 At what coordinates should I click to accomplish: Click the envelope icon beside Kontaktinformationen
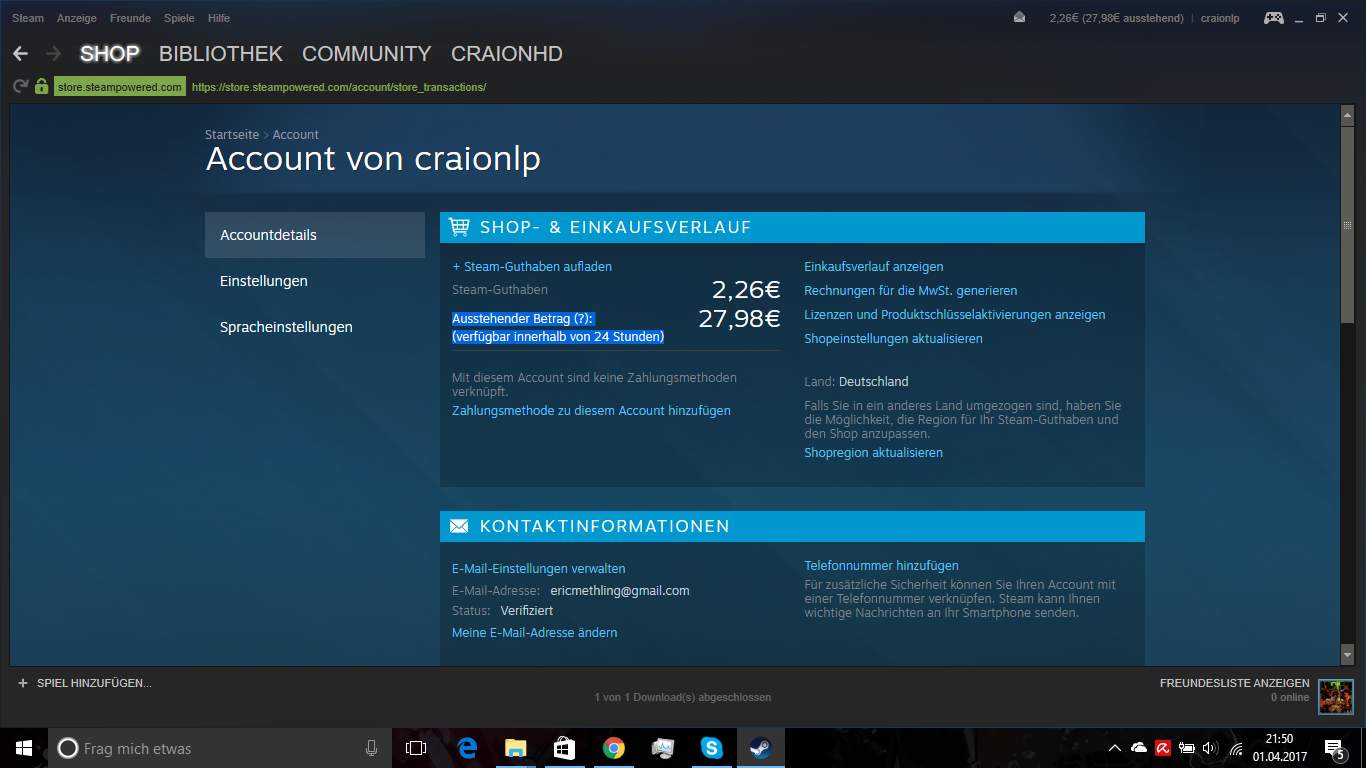coord(459,526)
